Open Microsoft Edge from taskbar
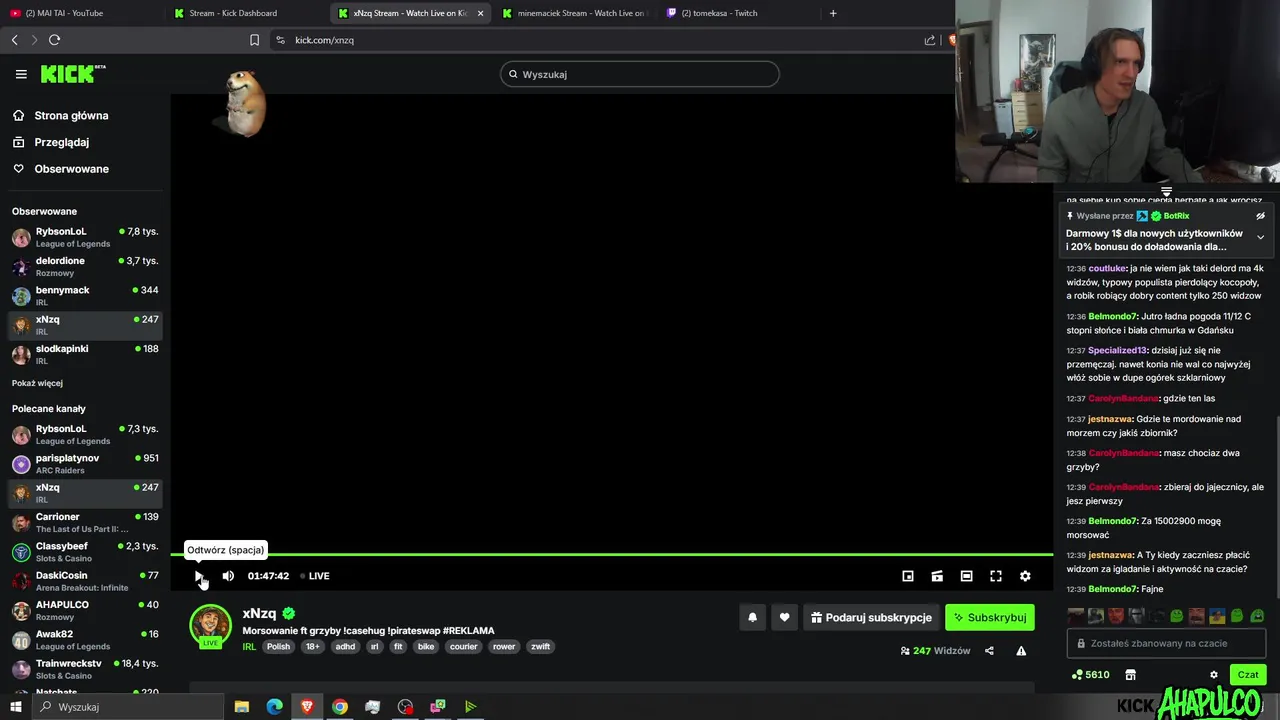 [274, 707]
